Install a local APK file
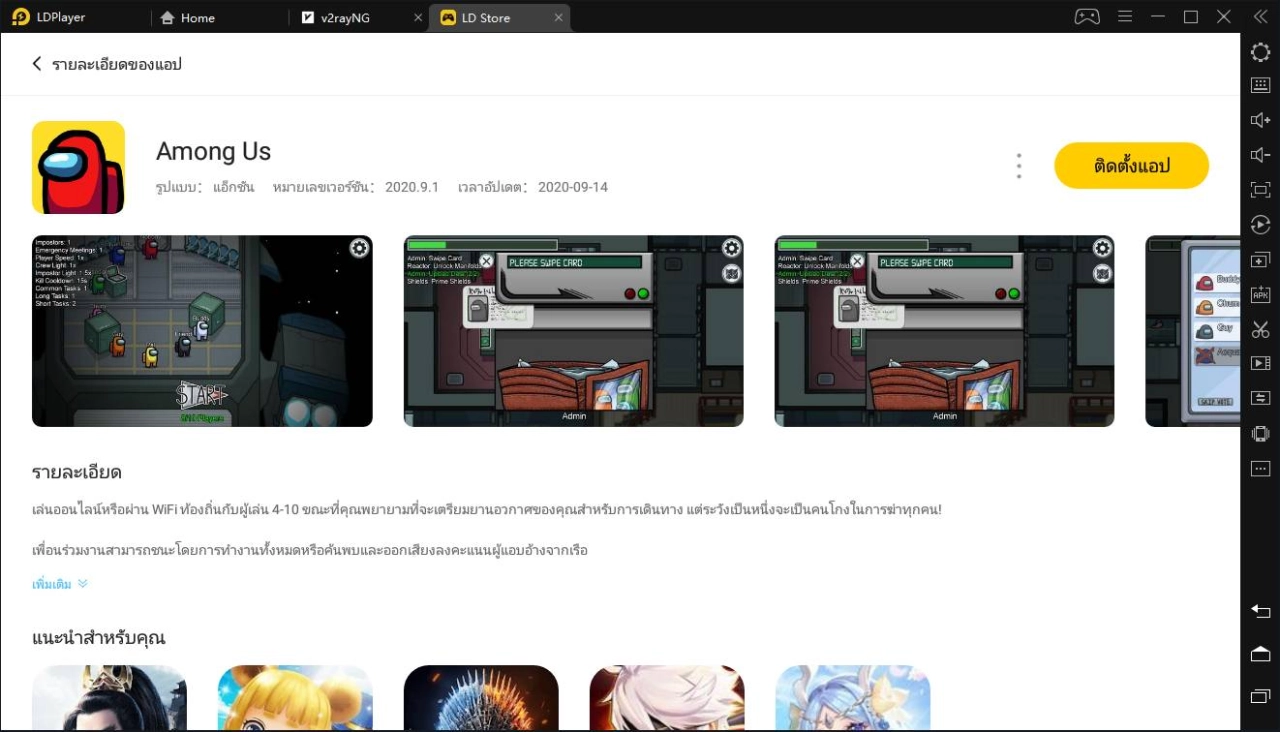This screenshot has width=1280, height=732. pos(1260,294)
